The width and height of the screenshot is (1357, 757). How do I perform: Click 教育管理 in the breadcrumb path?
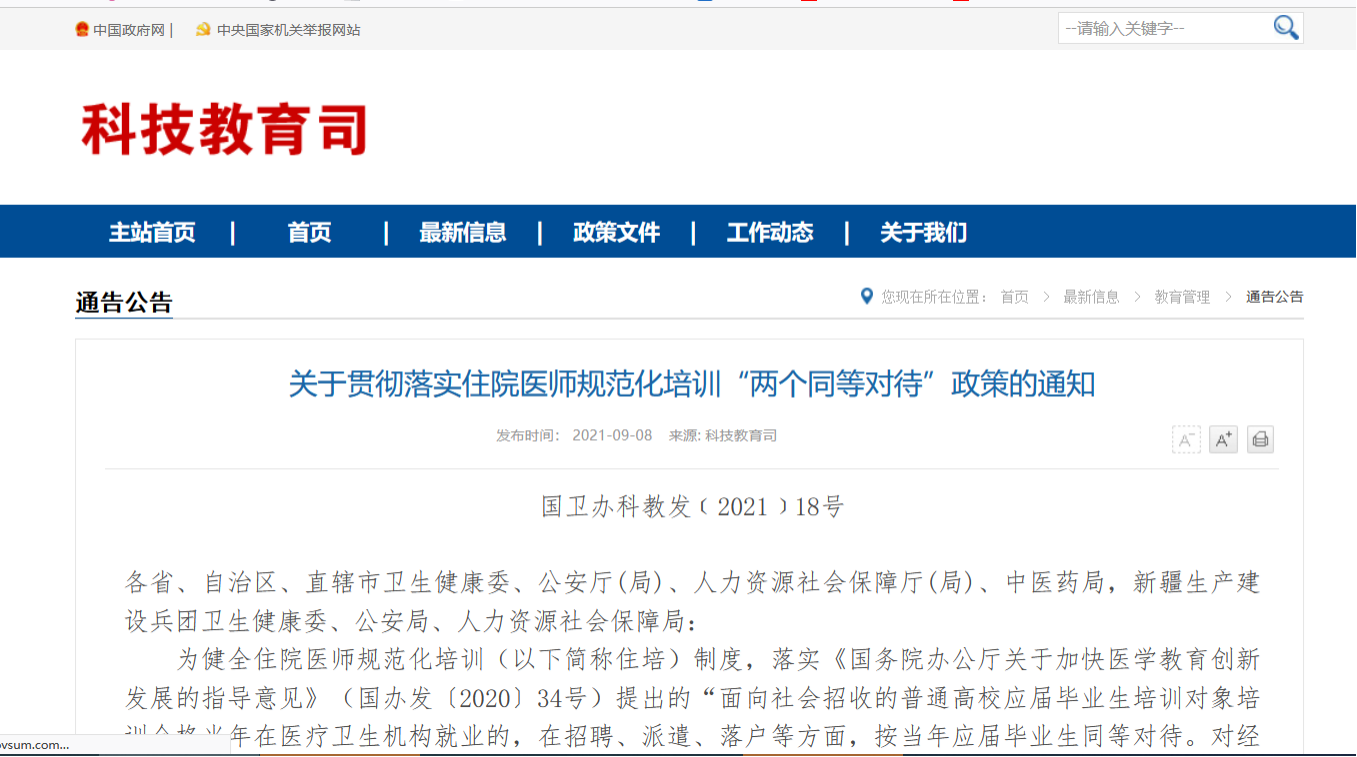tap(1182, 297)
